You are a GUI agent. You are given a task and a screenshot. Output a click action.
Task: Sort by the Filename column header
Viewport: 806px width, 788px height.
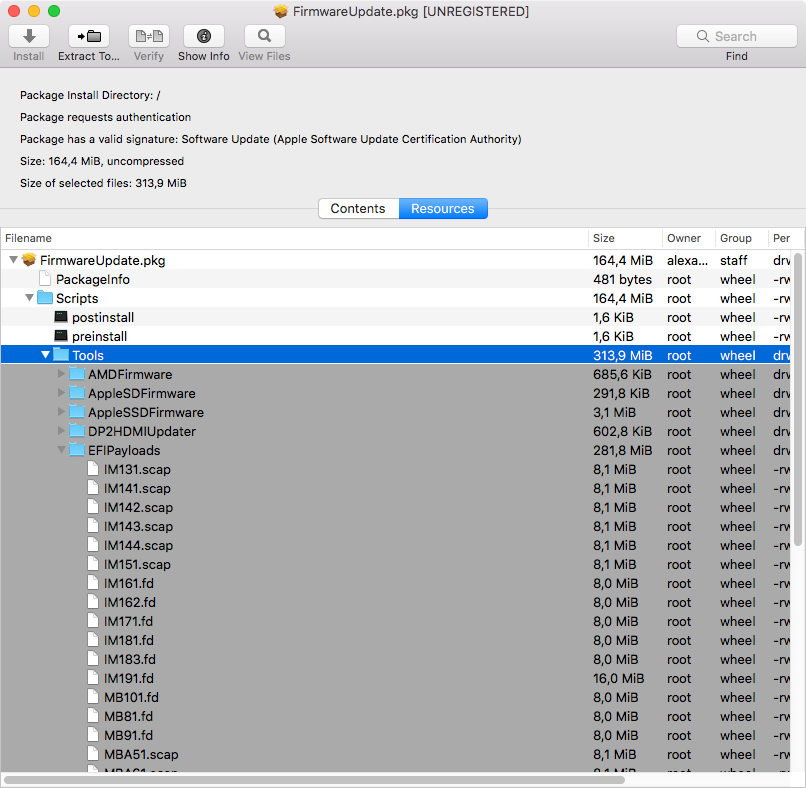295,239
